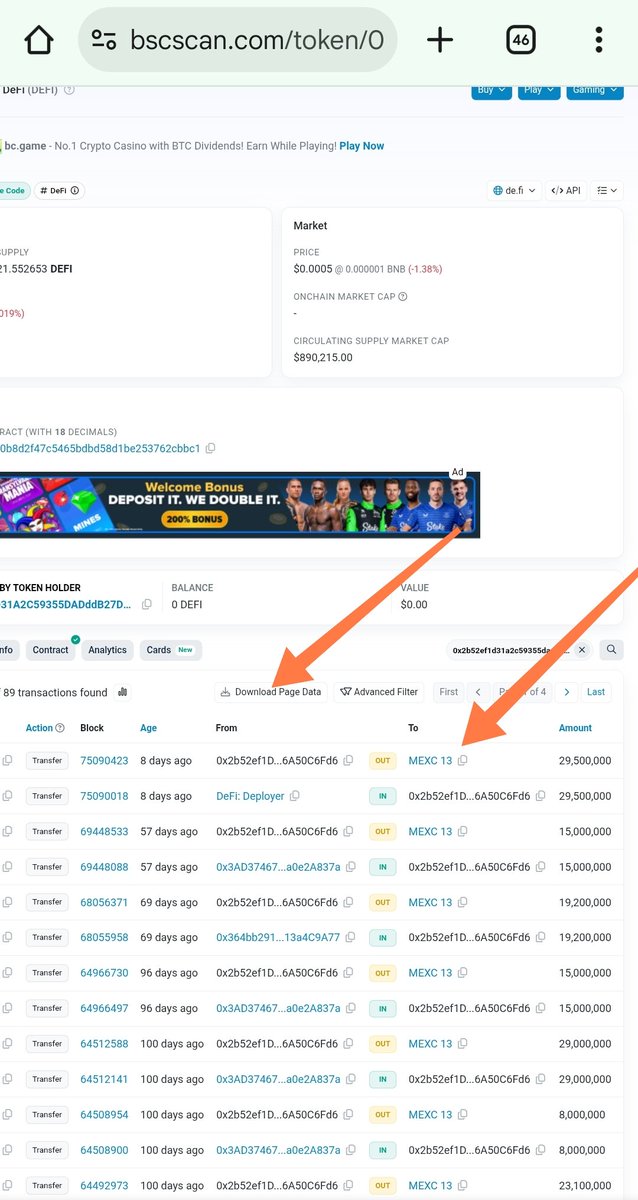Click the magnifier search button
This screenshot has width=638, height=1200.
tap(611, 650)
